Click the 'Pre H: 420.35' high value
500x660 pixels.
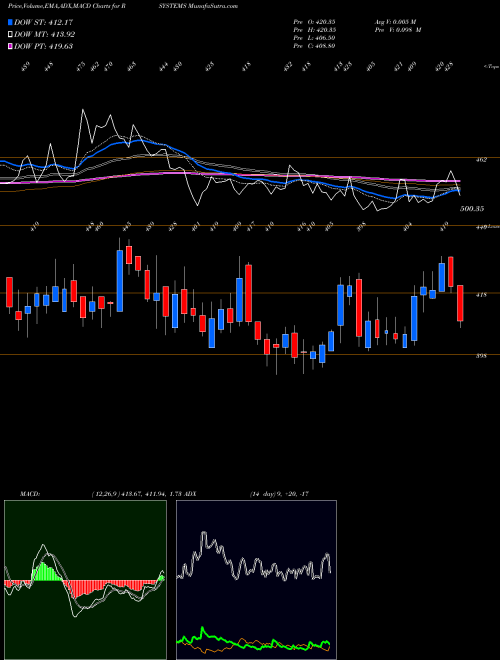(x=314, y=30)
